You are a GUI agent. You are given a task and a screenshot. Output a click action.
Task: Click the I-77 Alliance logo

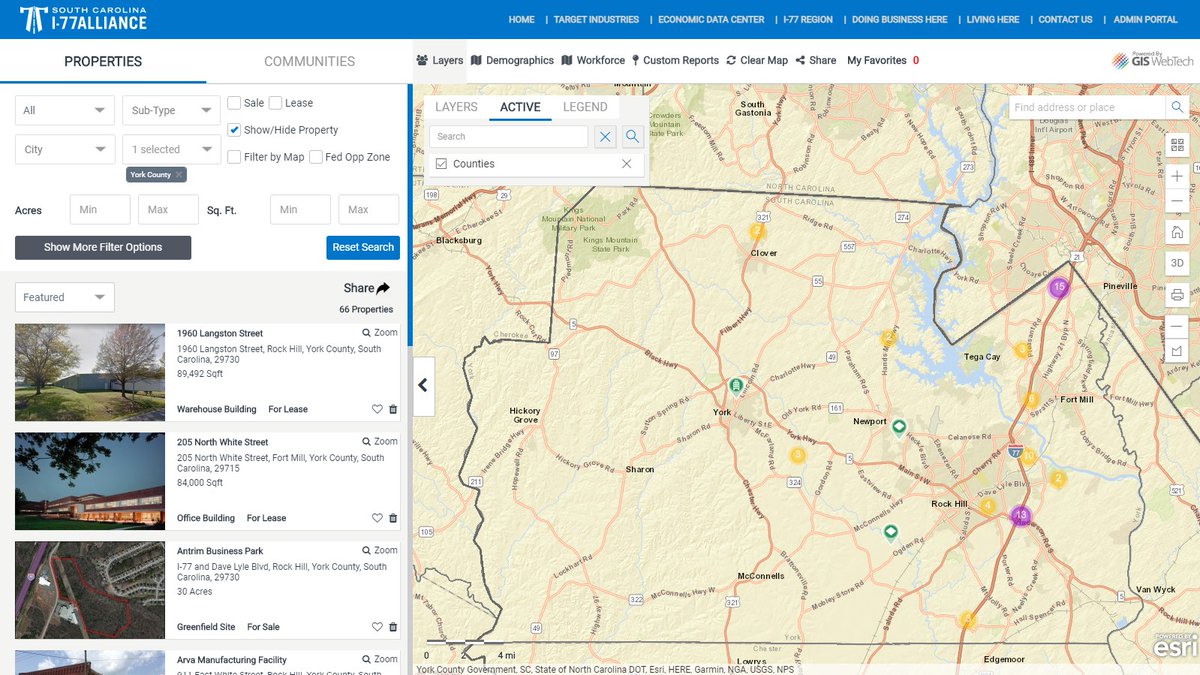[83, 18]
